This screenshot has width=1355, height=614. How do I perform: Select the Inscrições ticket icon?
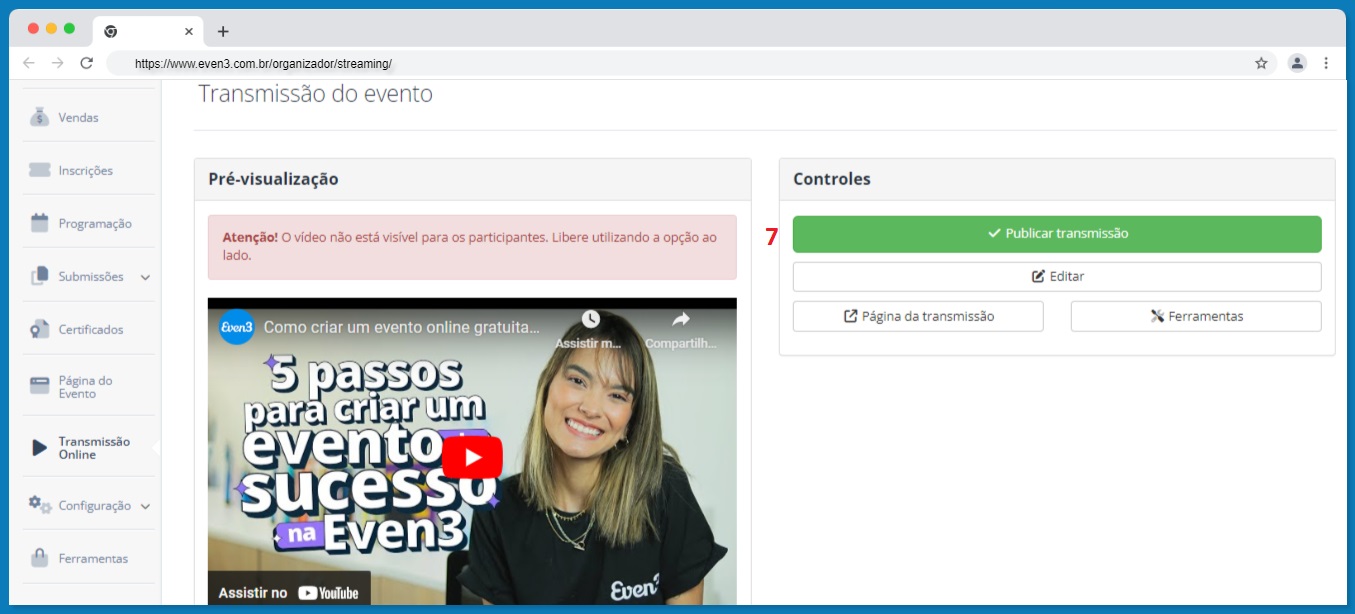(x=40, y=170)
